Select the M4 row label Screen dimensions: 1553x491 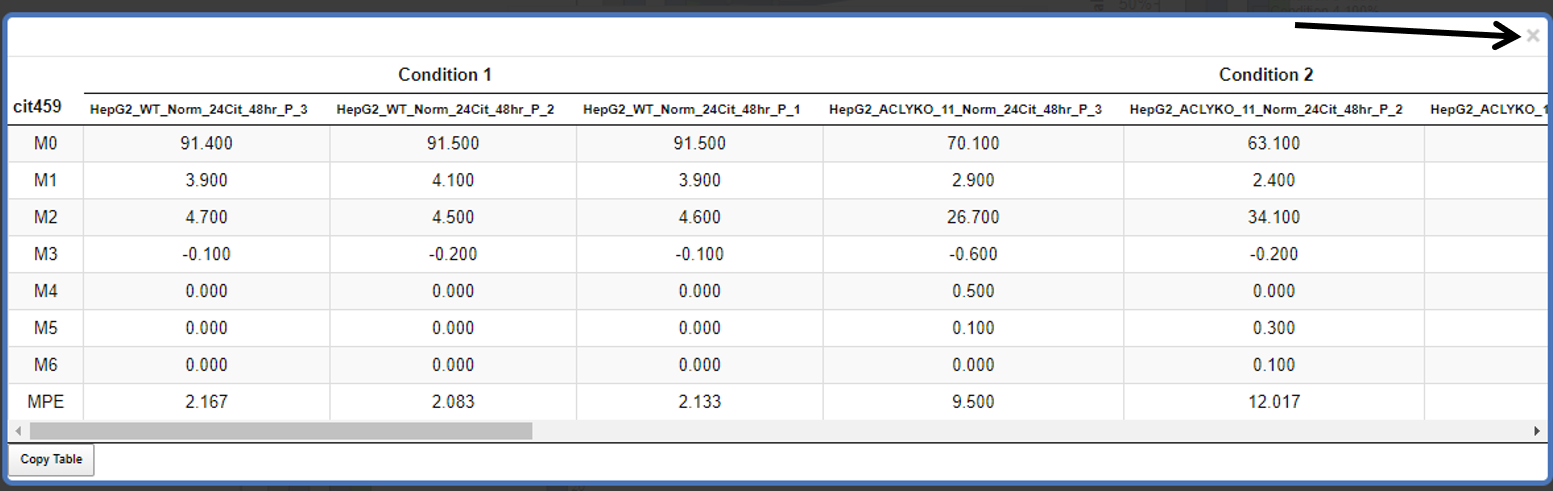46,291
